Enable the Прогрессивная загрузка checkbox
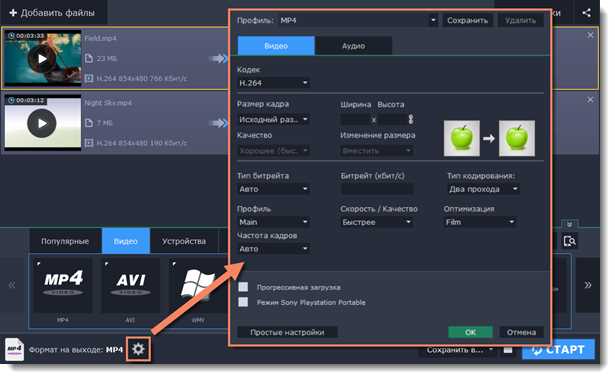The width and height of the screenshot is (615, 379). point(243,287)
